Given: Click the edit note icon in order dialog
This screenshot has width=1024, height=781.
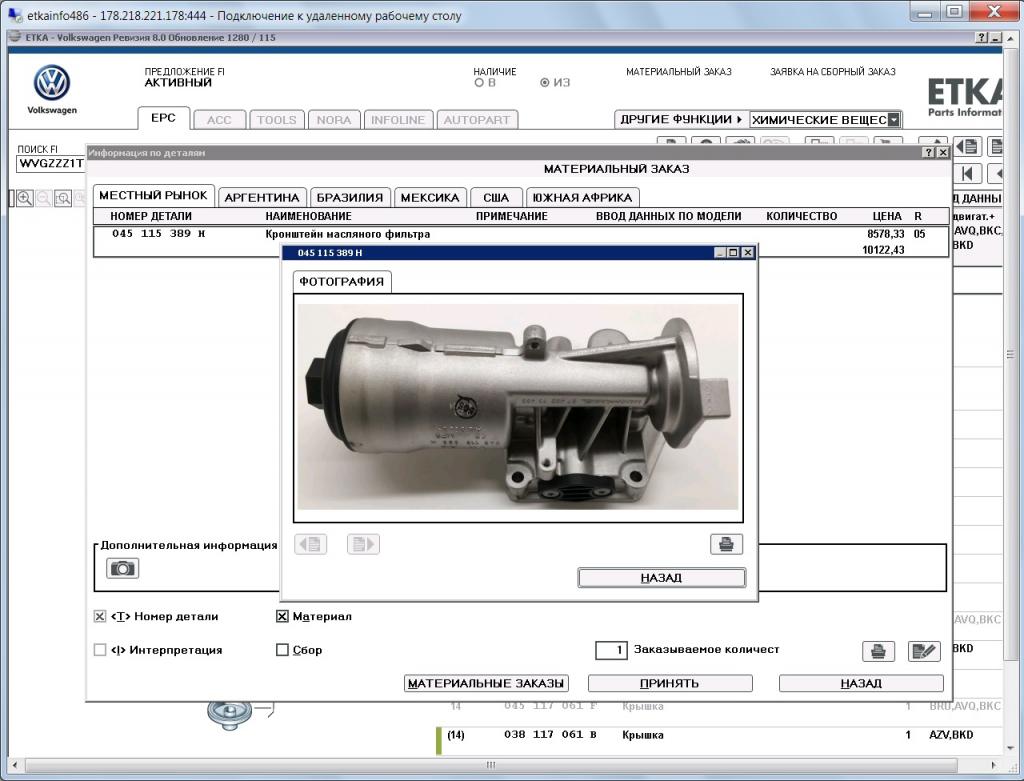Looking at the screenshot, I should pyautogui.click(x=924, y=651).
